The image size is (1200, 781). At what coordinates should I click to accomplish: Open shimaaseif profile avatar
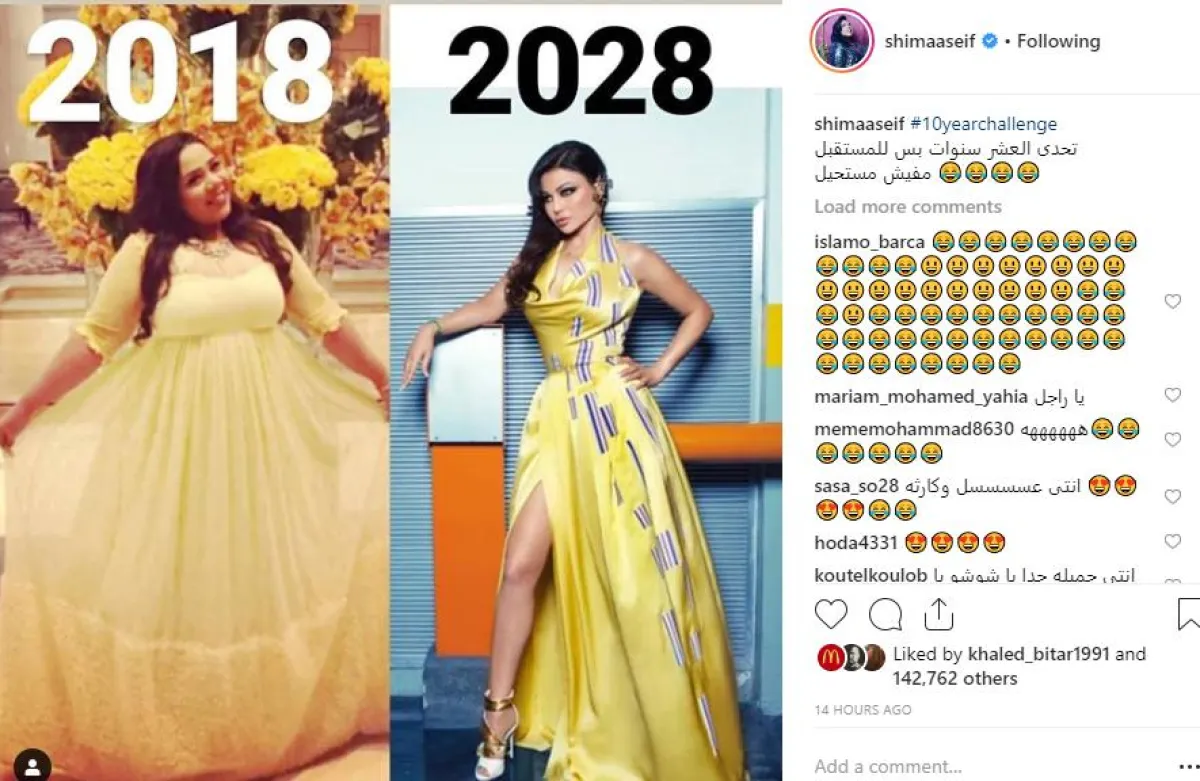(842, 41)
